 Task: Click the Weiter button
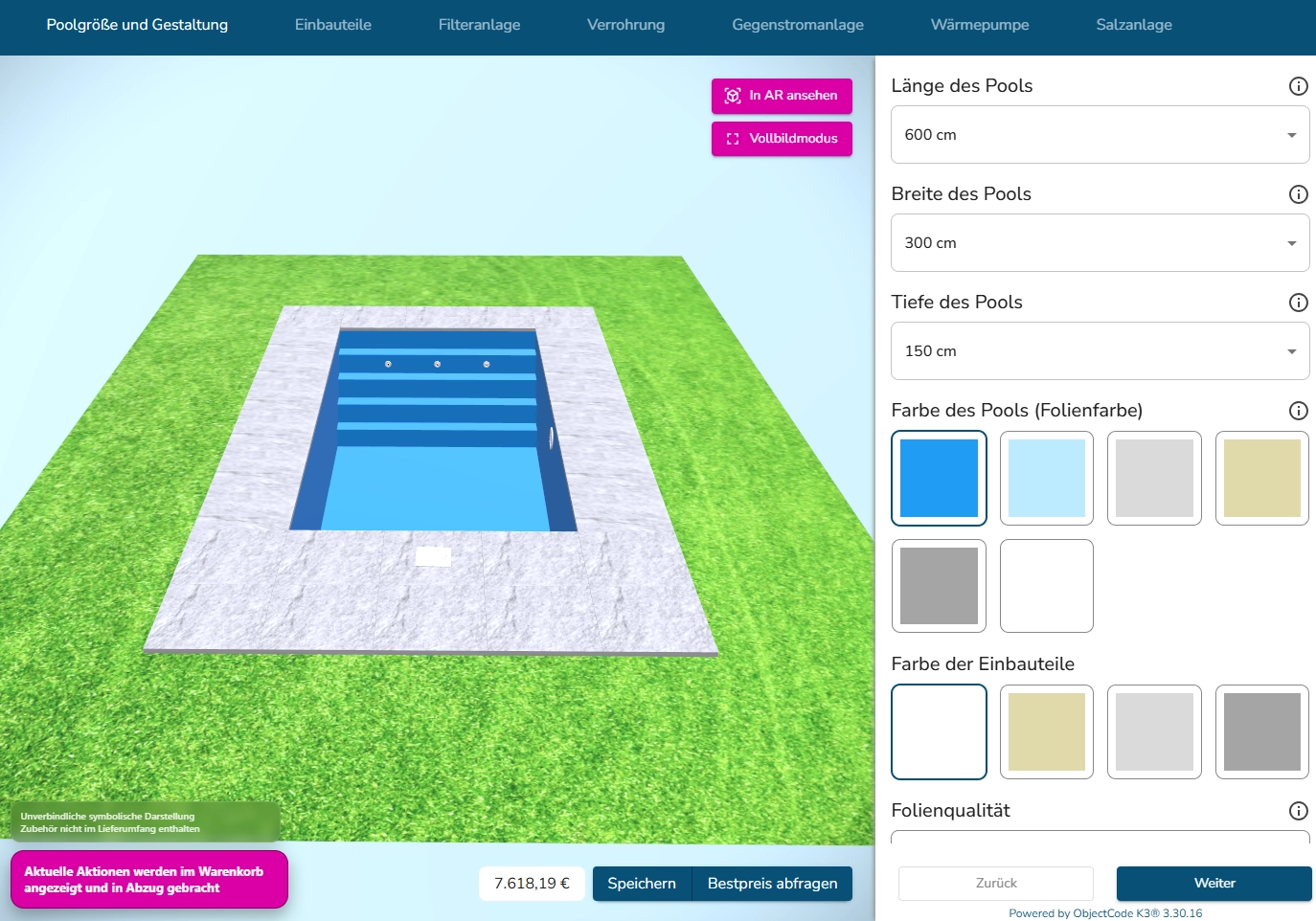pyautogui.click(x=1214, y=883)
